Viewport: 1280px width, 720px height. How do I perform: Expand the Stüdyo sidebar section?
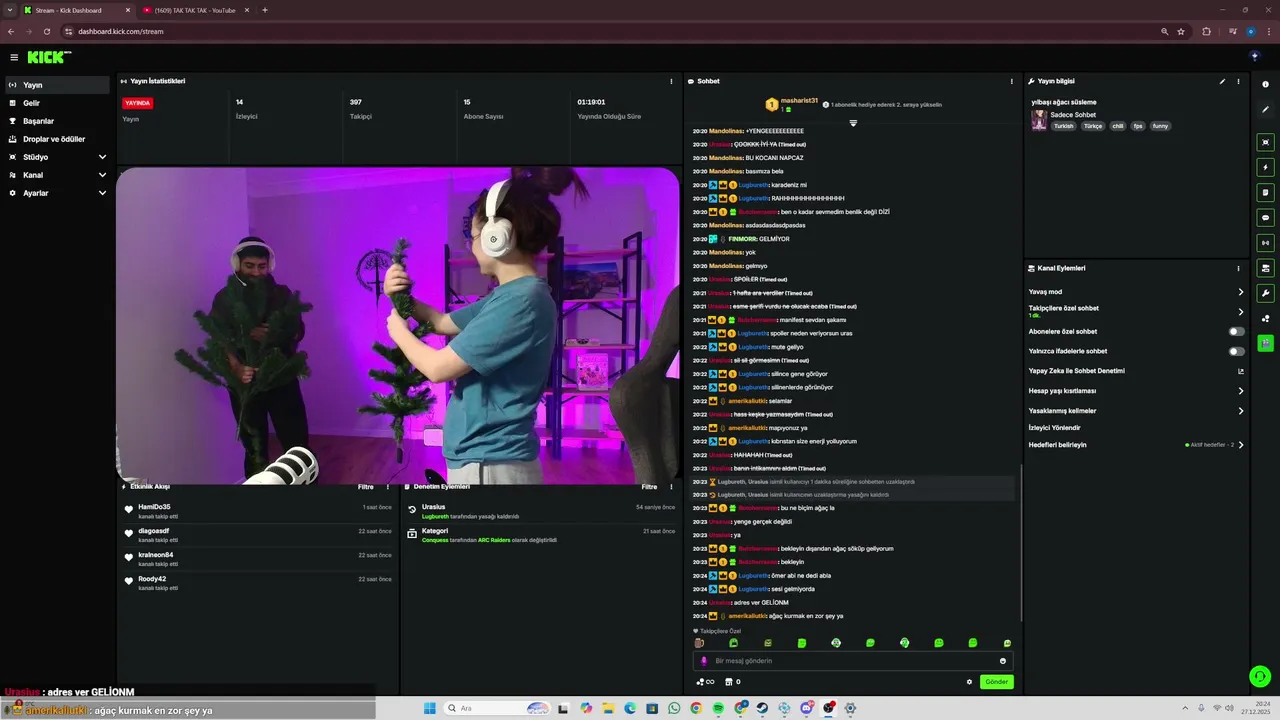[x=57, y=157]
